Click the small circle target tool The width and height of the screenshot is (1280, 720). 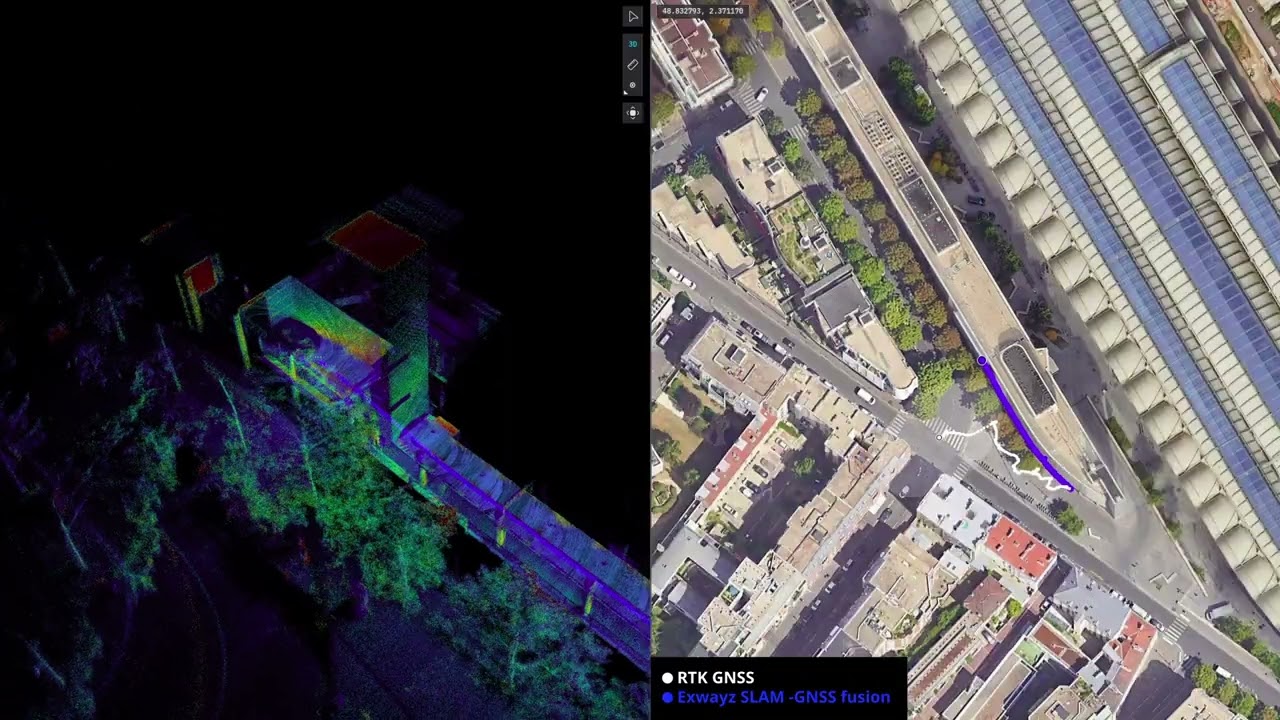pyautogui.click(x=632, y=85)
